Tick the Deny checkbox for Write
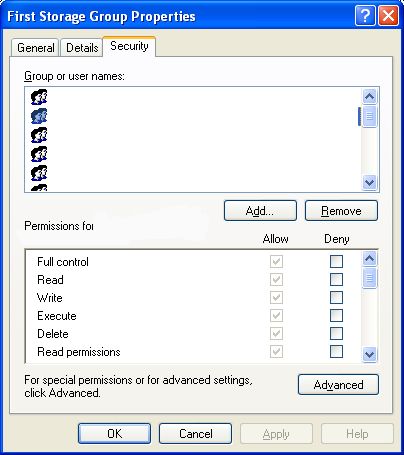 pos(336,297)
